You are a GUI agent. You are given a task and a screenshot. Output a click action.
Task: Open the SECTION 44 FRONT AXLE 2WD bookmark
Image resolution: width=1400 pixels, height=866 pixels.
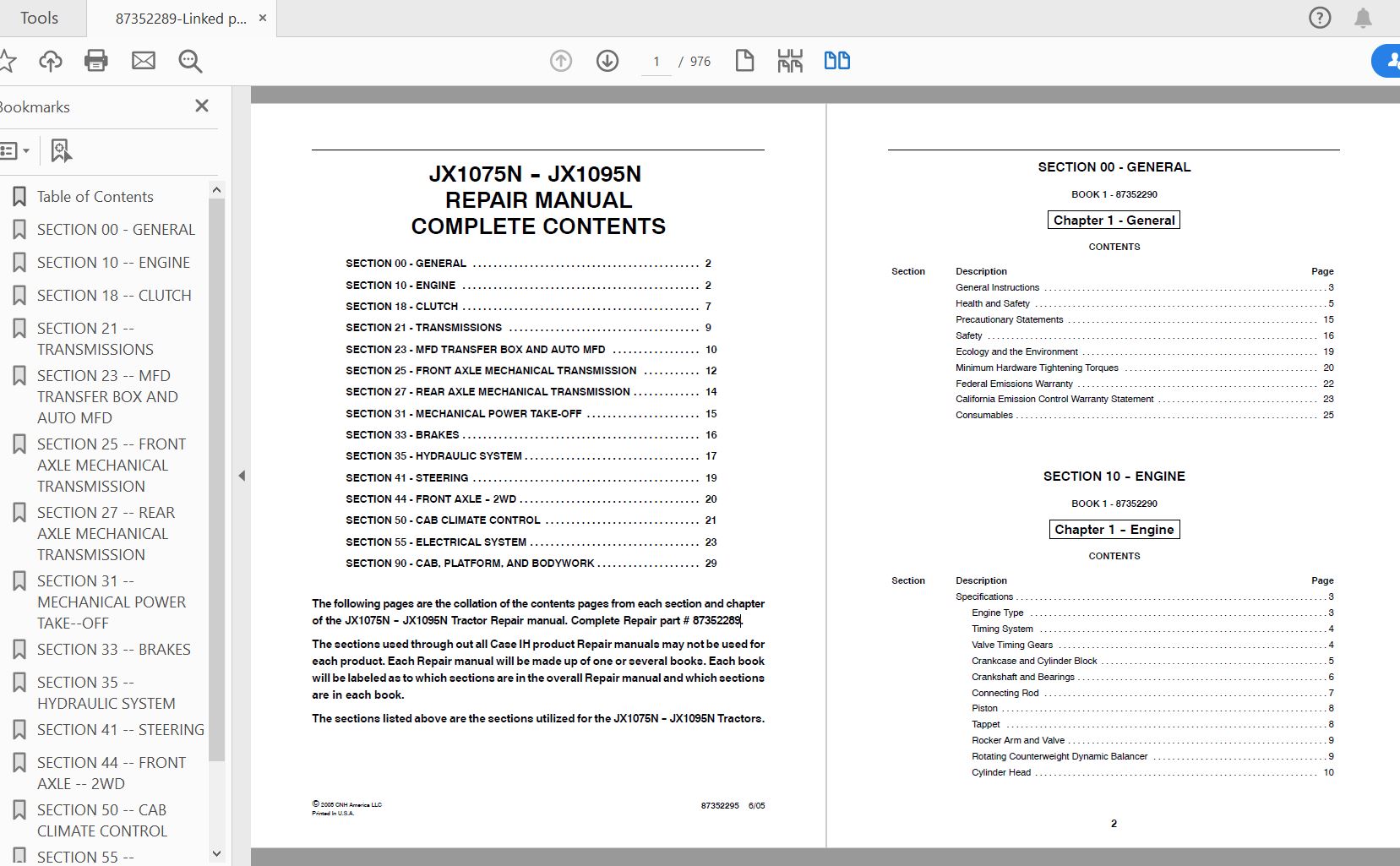coord(112,773)
